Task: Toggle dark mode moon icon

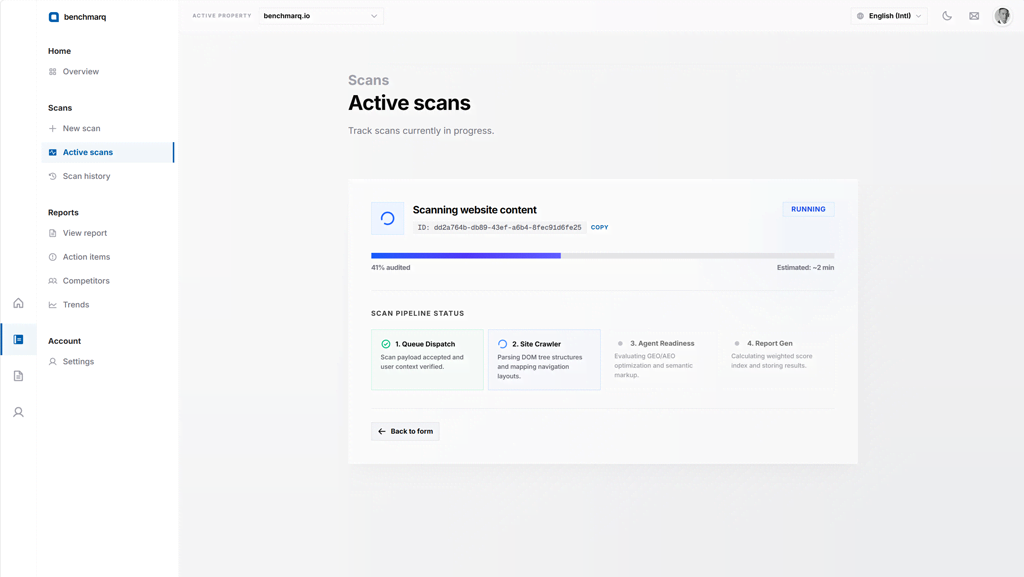Action: pyautogui.click(x=947, y=16)
